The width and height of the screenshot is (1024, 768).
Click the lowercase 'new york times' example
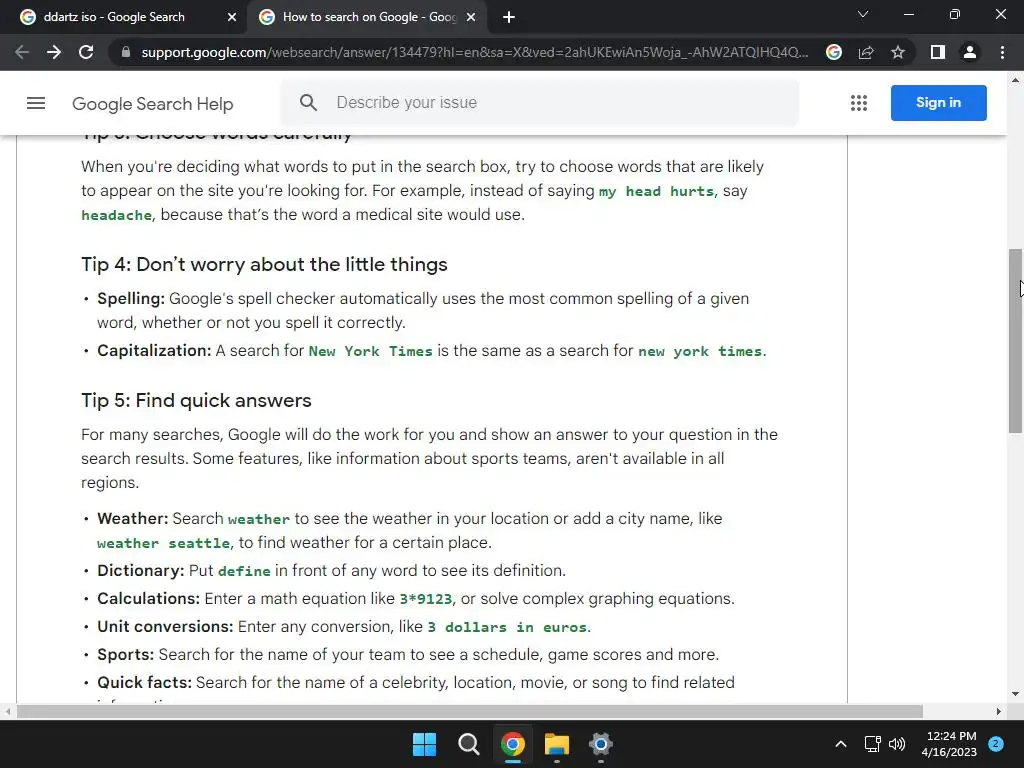(x=700, y=351)
